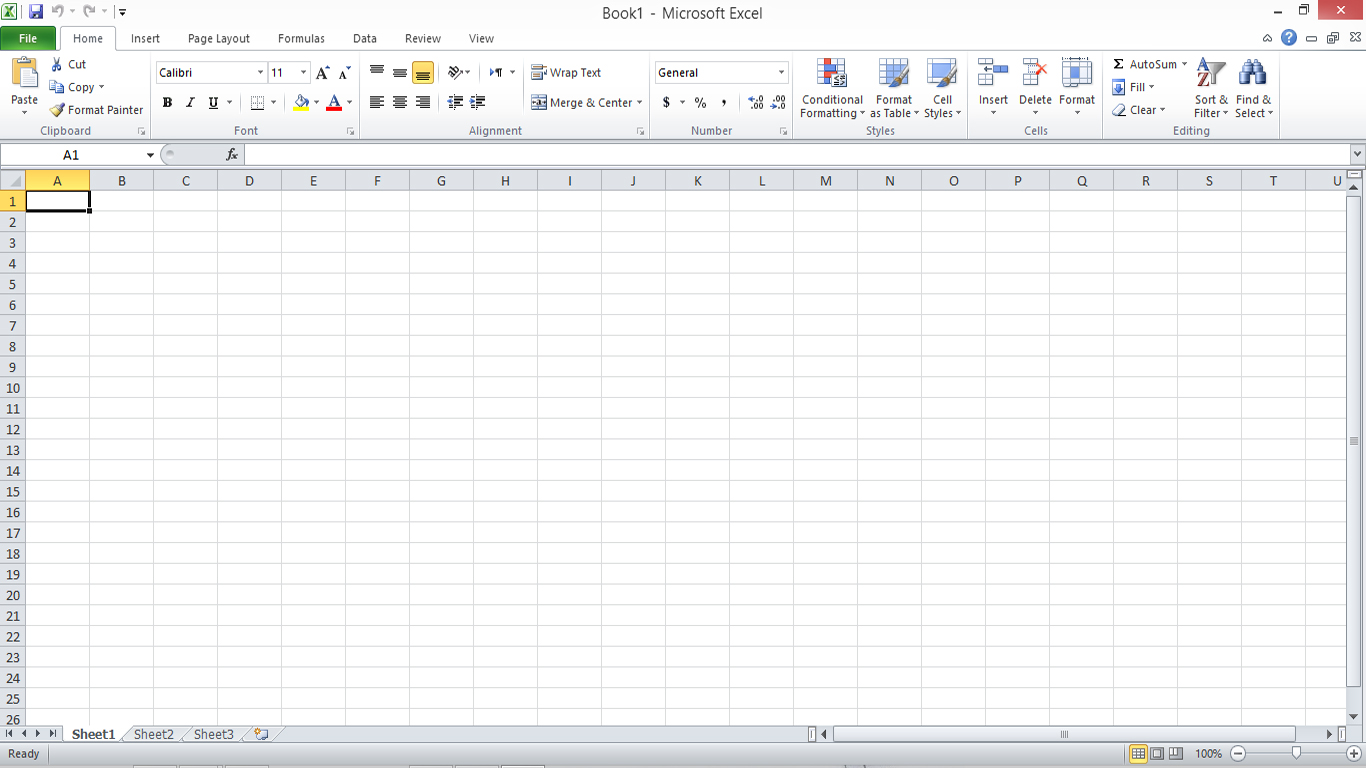
Task: Apply the Accounting dollar format
Action: point(666,102)
